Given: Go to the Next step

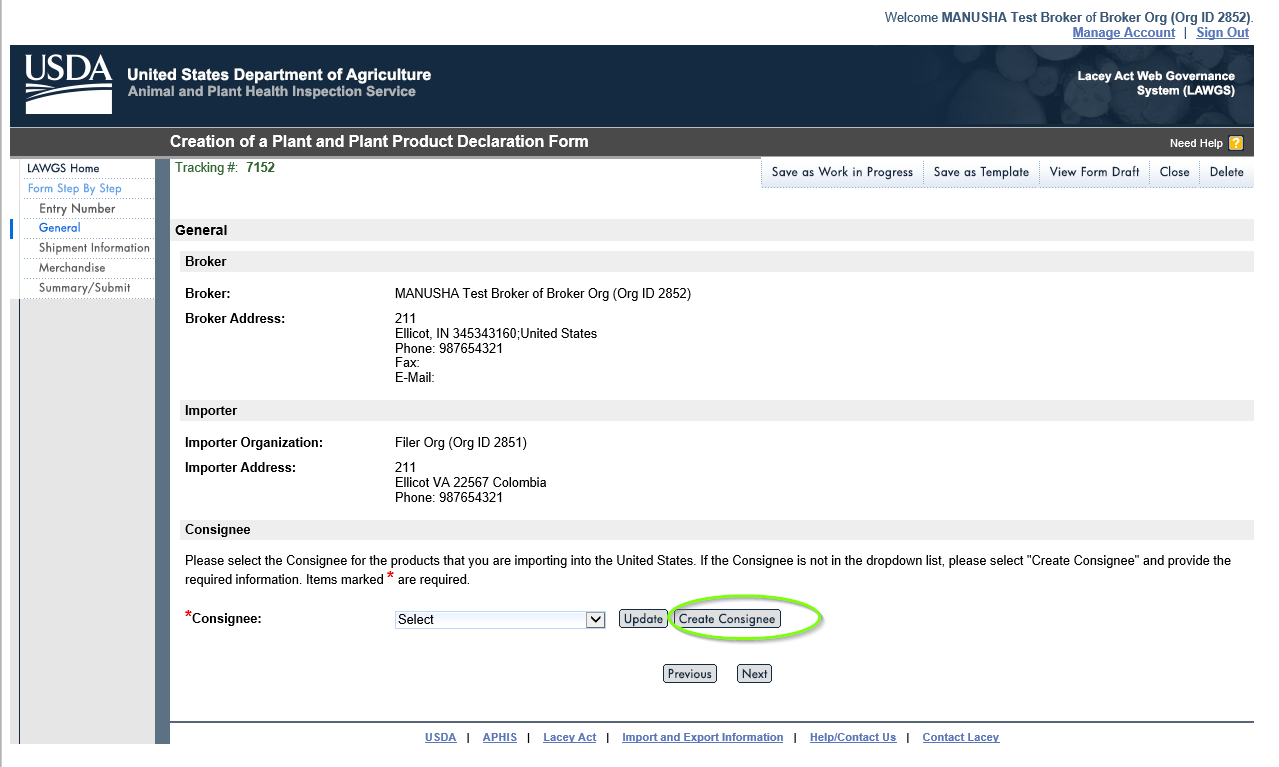Looking at the screenshot, I should (754, 674).
